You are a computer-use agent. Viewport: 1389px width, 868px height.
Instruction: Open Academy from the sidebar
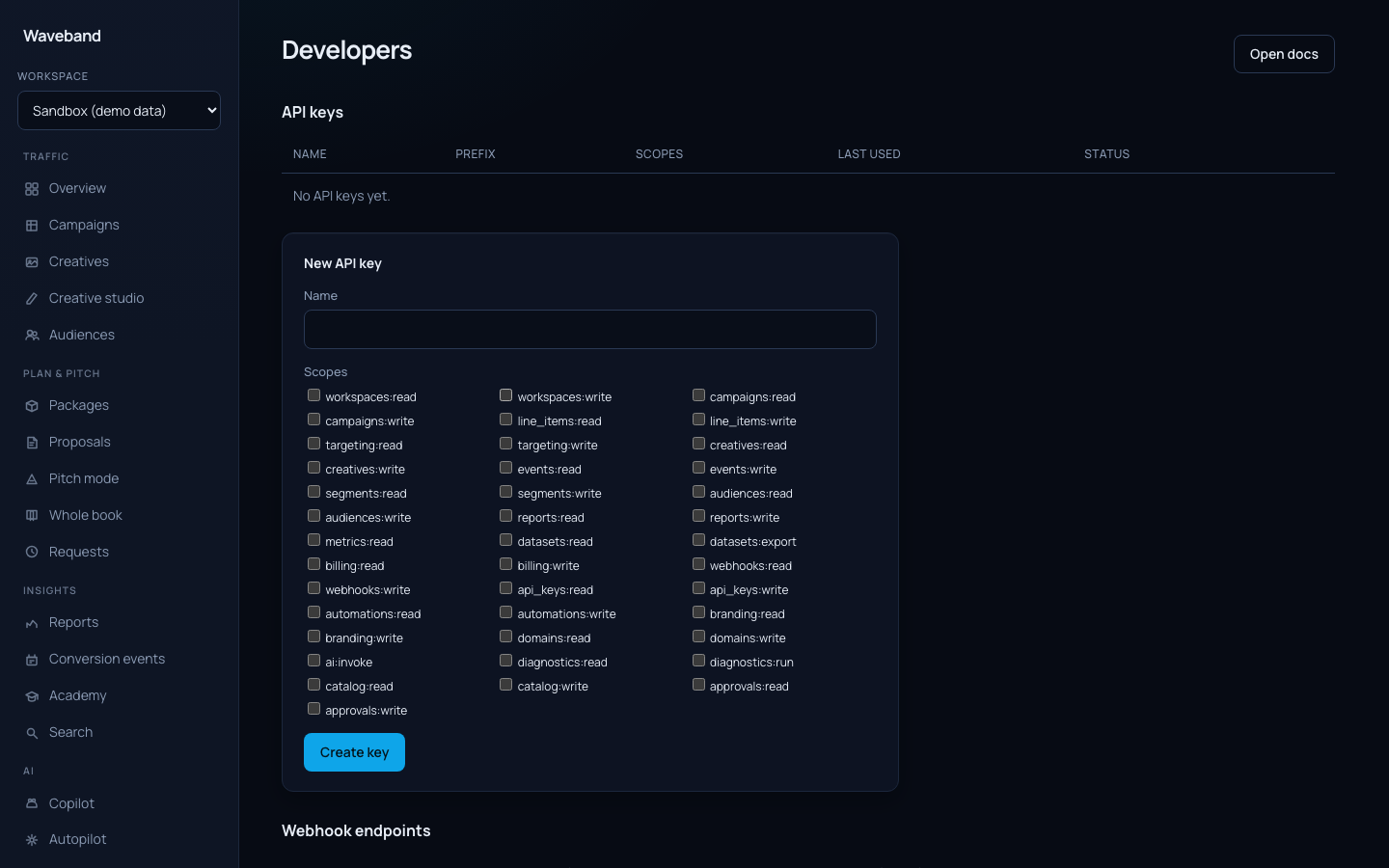(119, 696)
